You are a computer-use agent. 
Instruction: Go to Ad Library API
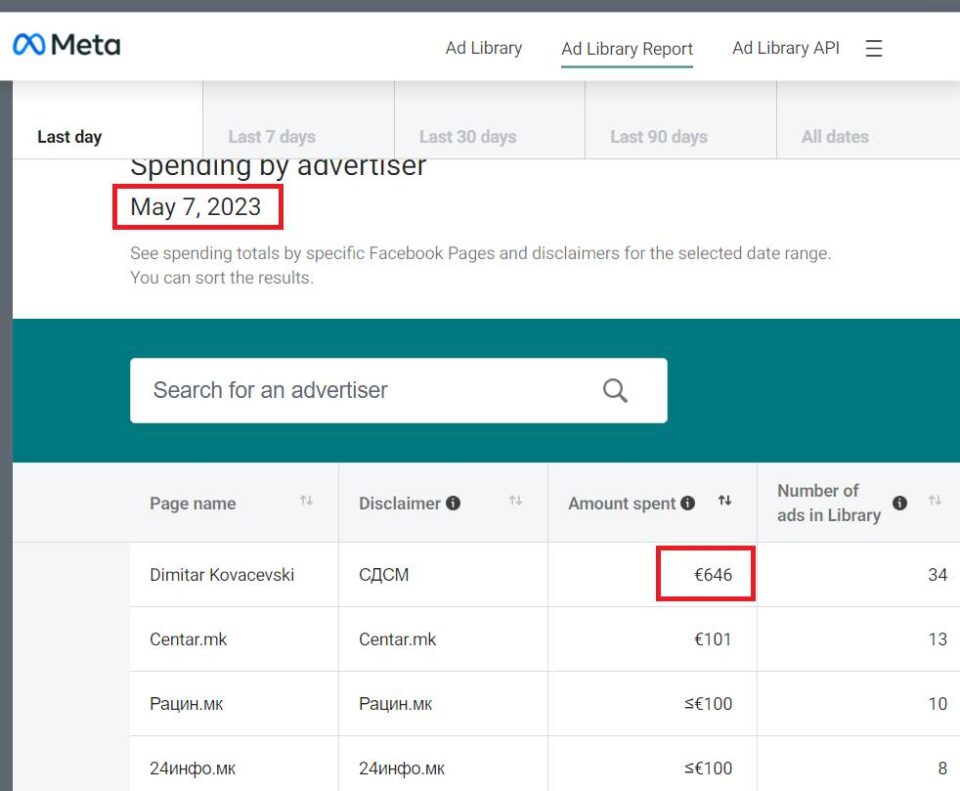786,48
